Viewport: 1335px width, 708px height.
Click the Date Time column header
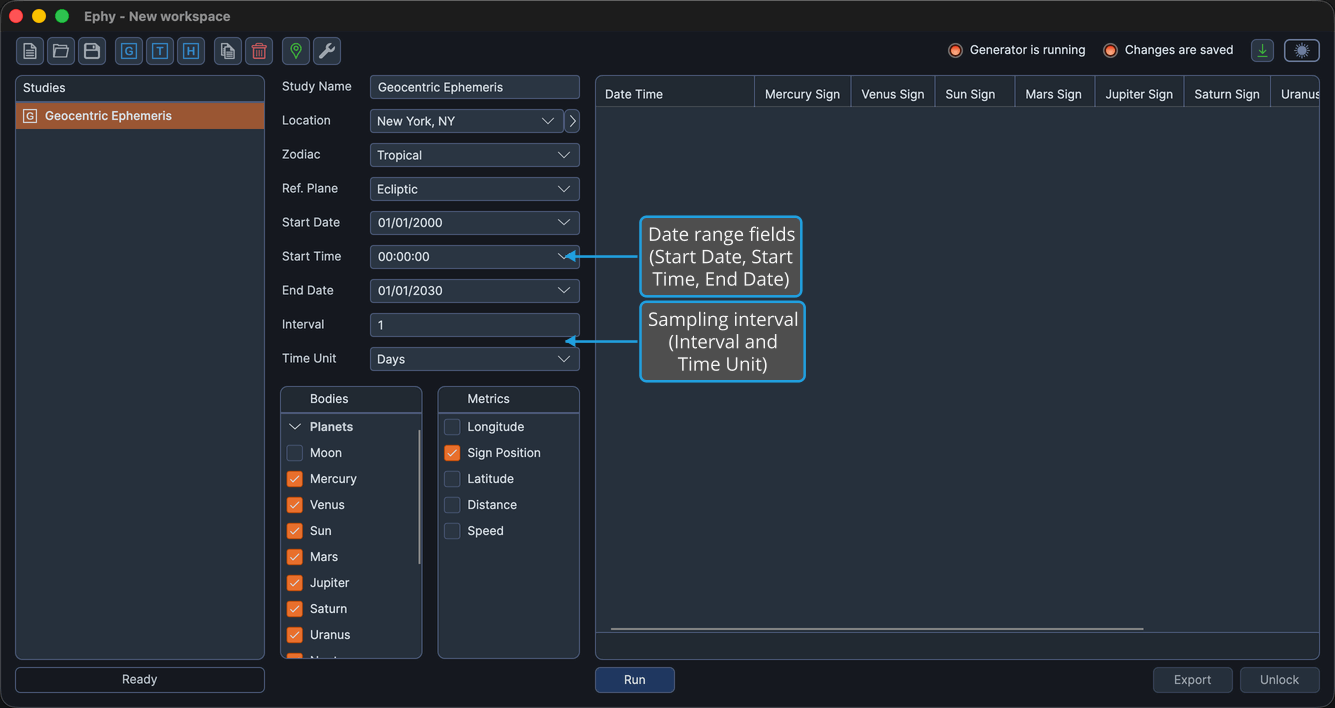(675, 94)
